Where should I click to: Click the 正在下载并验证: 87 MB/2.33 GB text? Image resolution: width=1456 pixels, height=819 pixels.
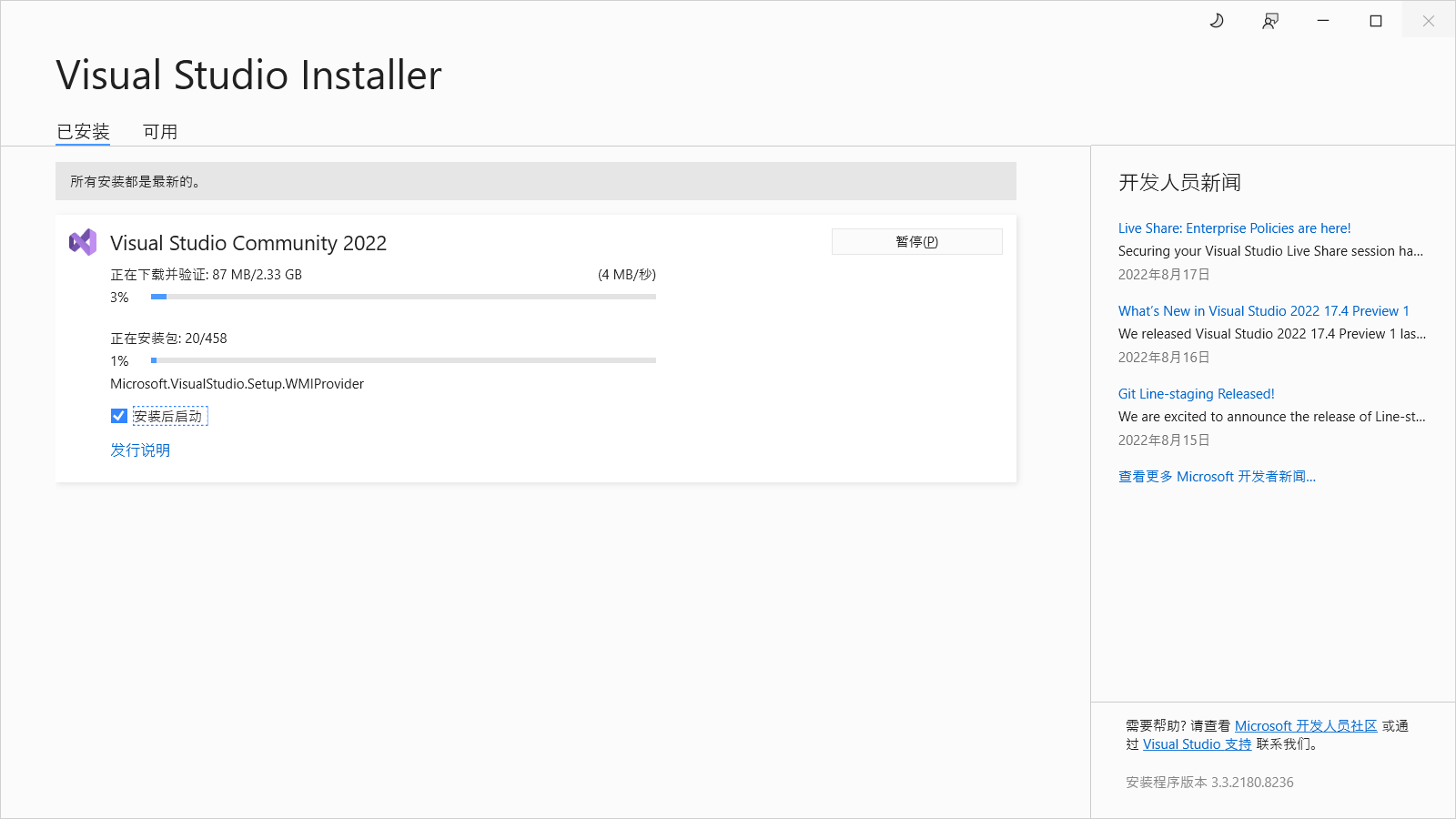coord(207,275)
